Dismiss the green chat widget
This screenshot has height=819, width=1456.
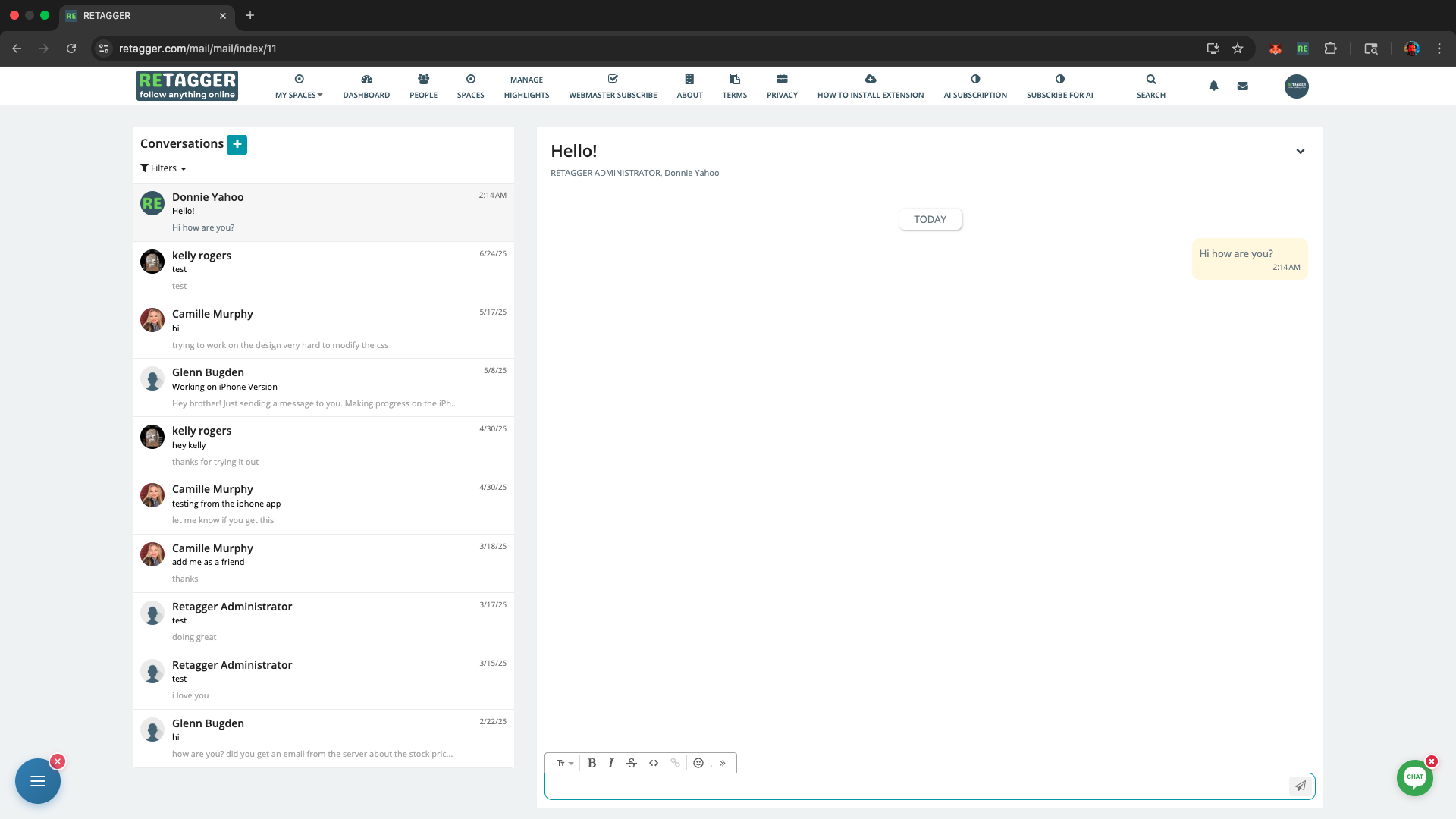coord(1431,761)
